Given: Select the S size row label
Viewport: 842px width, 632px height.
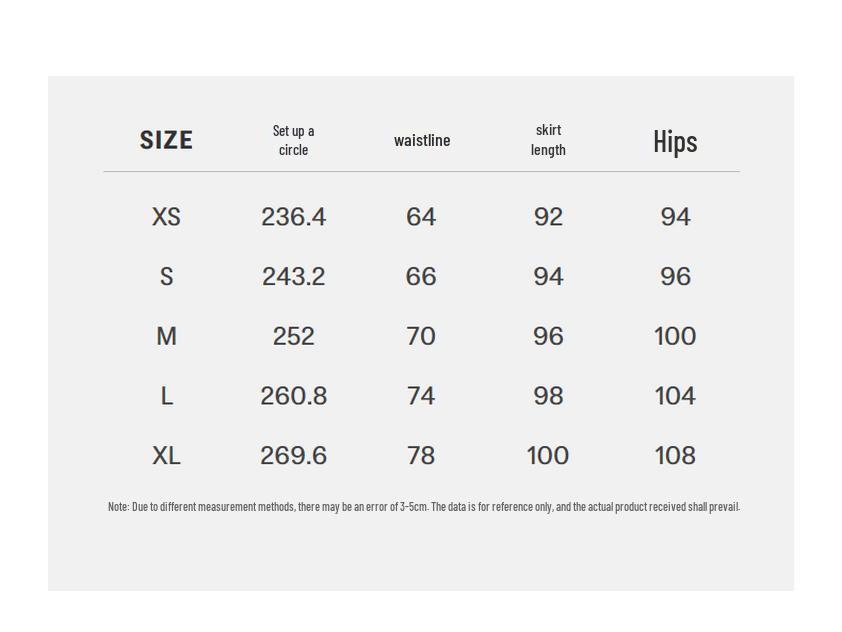Looking at the screenshot, I should 166,277.
